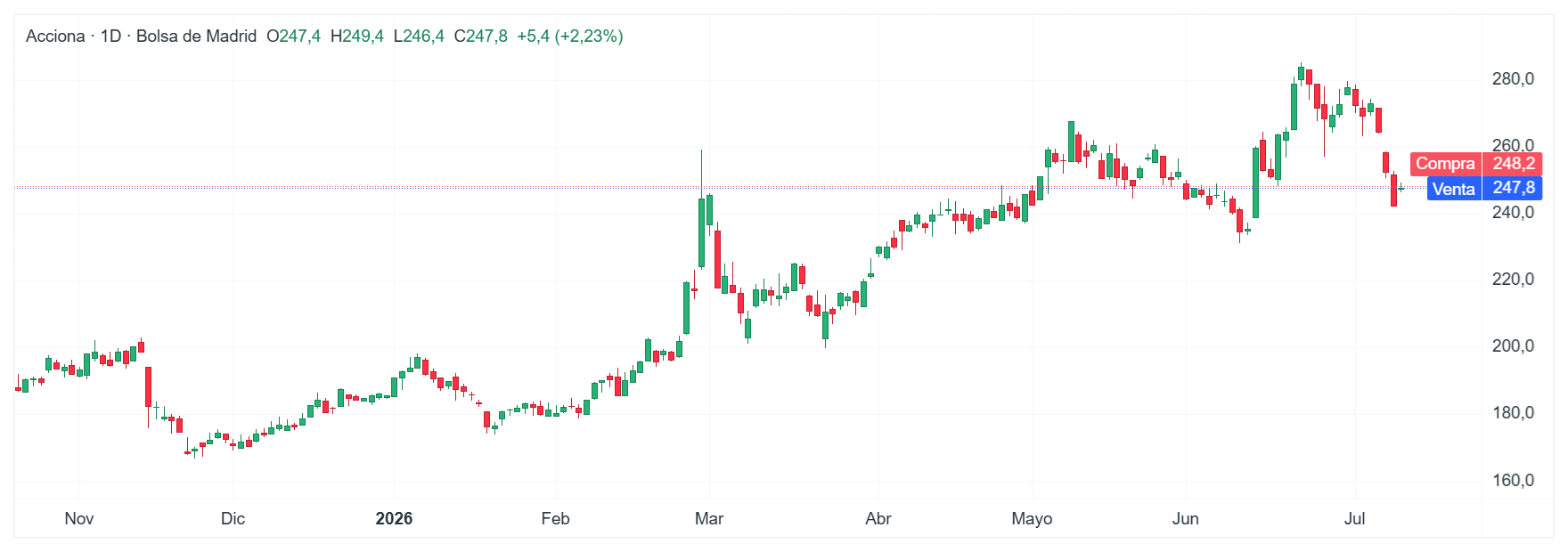1568x552 pixels.
Task: Click the Venta 247,8 price button
Action: [1484, 188]
